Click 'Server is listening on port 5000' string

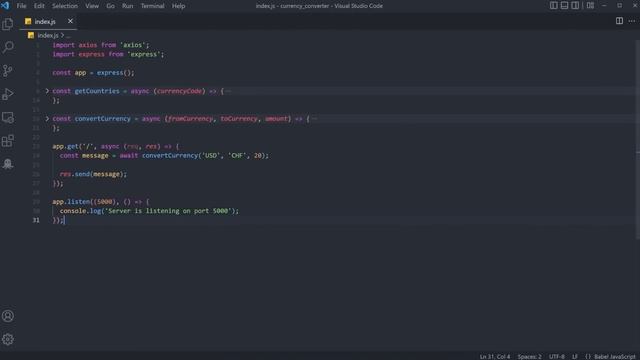pyautogui.click(x=168, y=211)
